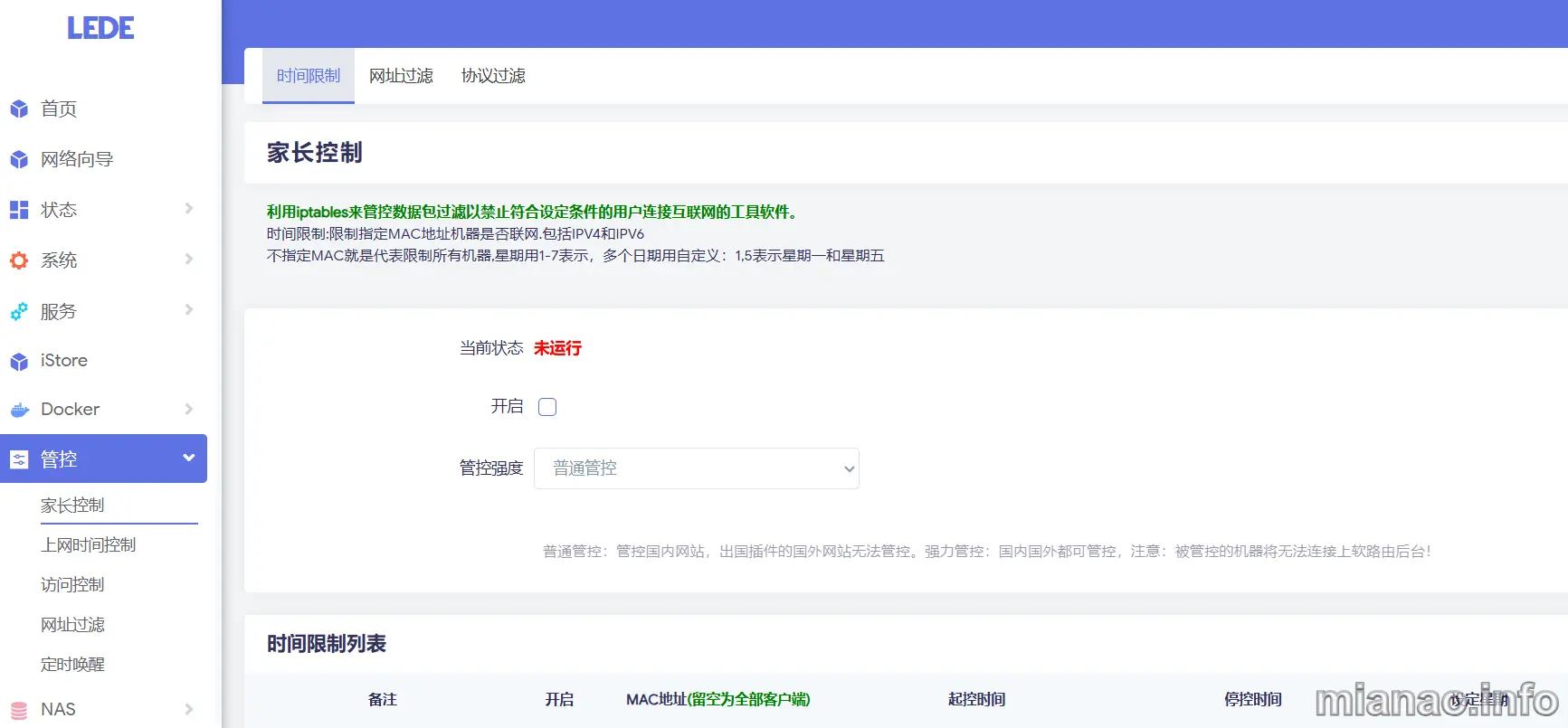Enable the 开启 checkbox
This screenshot has height=728, width=1568.
[x=547, y=407]
